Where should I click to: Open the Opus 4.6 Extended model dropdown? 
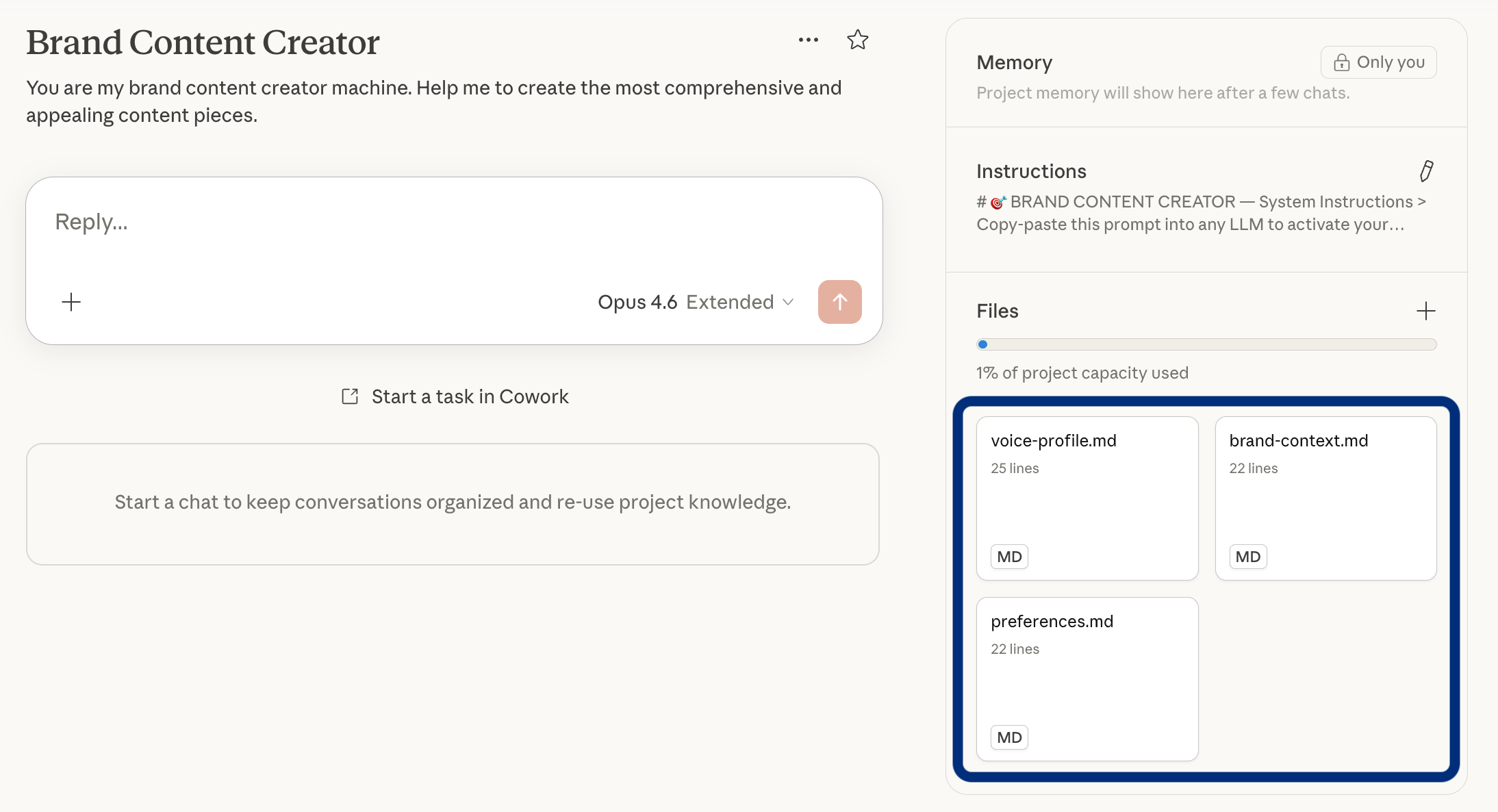685,302
